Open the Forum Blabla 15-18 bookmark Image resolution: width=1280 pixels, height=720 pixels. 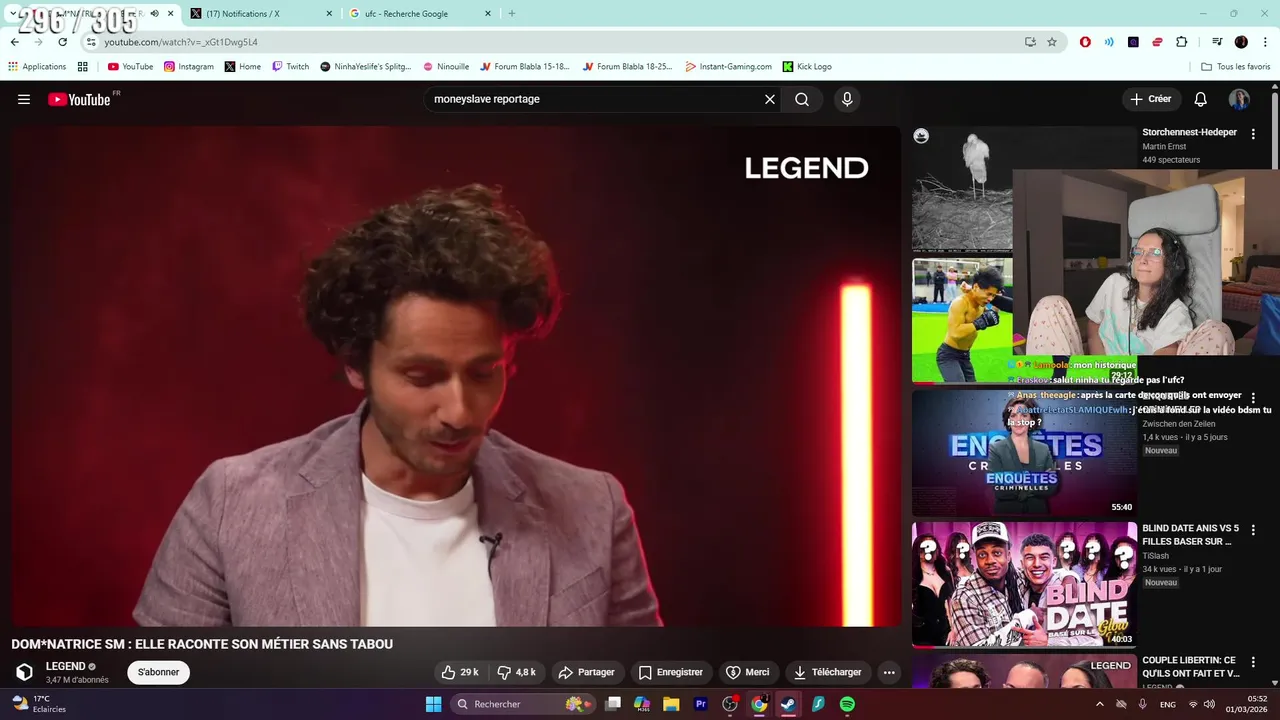(x=525, y=67)
